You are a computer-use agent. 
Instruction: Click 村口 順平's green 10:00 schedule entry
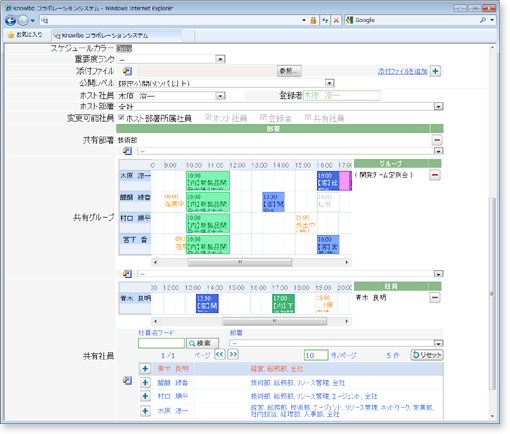pyautogui.click(x=208, y=223)
